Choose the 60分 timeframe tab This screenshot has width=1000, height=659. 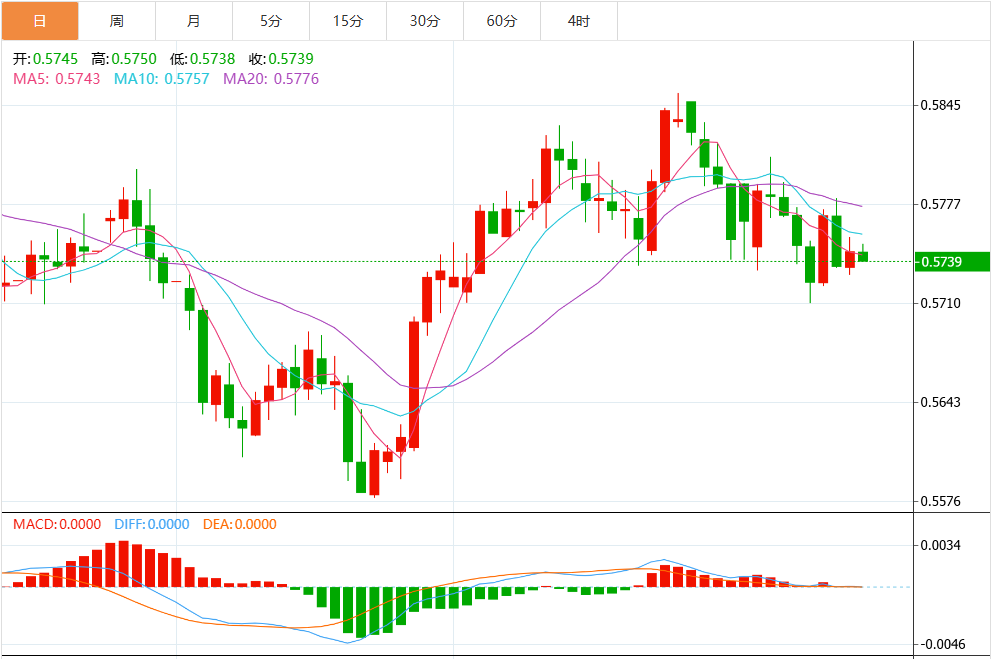click(x=501, y=20)
